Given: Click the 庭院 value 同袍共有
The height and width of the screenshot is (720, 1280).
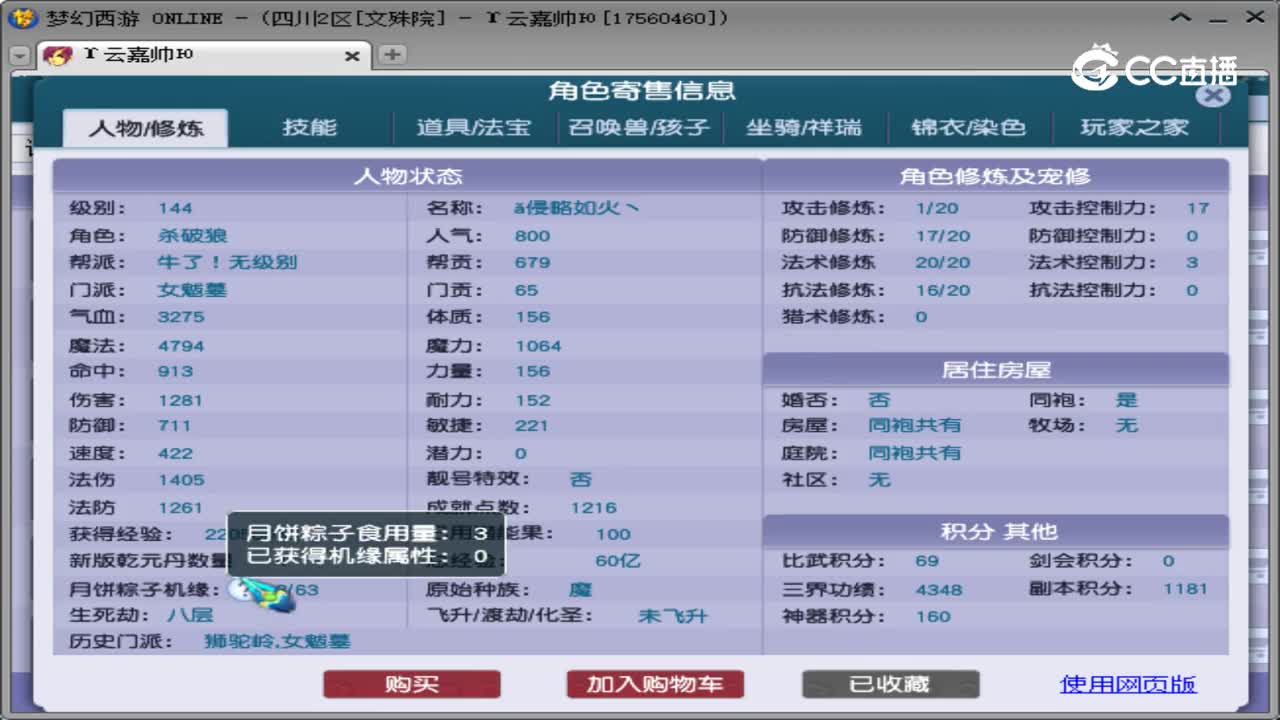Looking at the screenshot, I should [x=914, y=453].
